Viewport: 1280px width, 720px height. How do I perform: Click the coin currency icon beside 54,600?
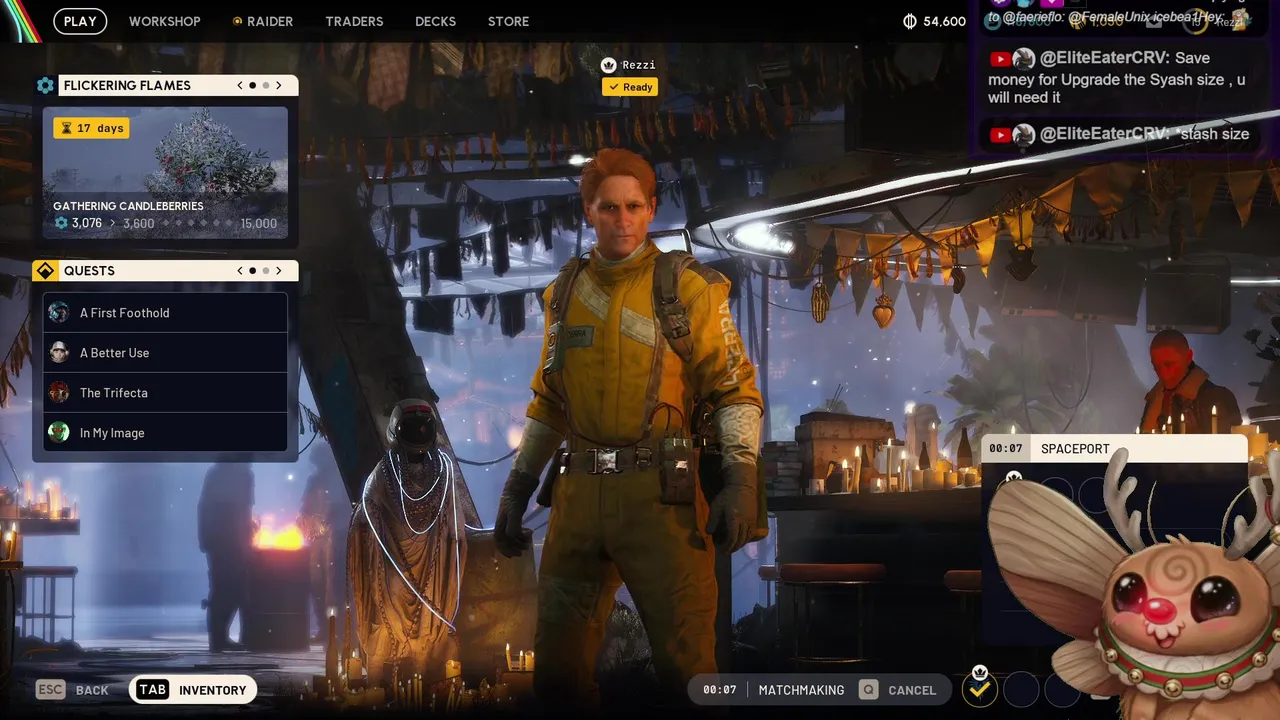click(909, 21)
